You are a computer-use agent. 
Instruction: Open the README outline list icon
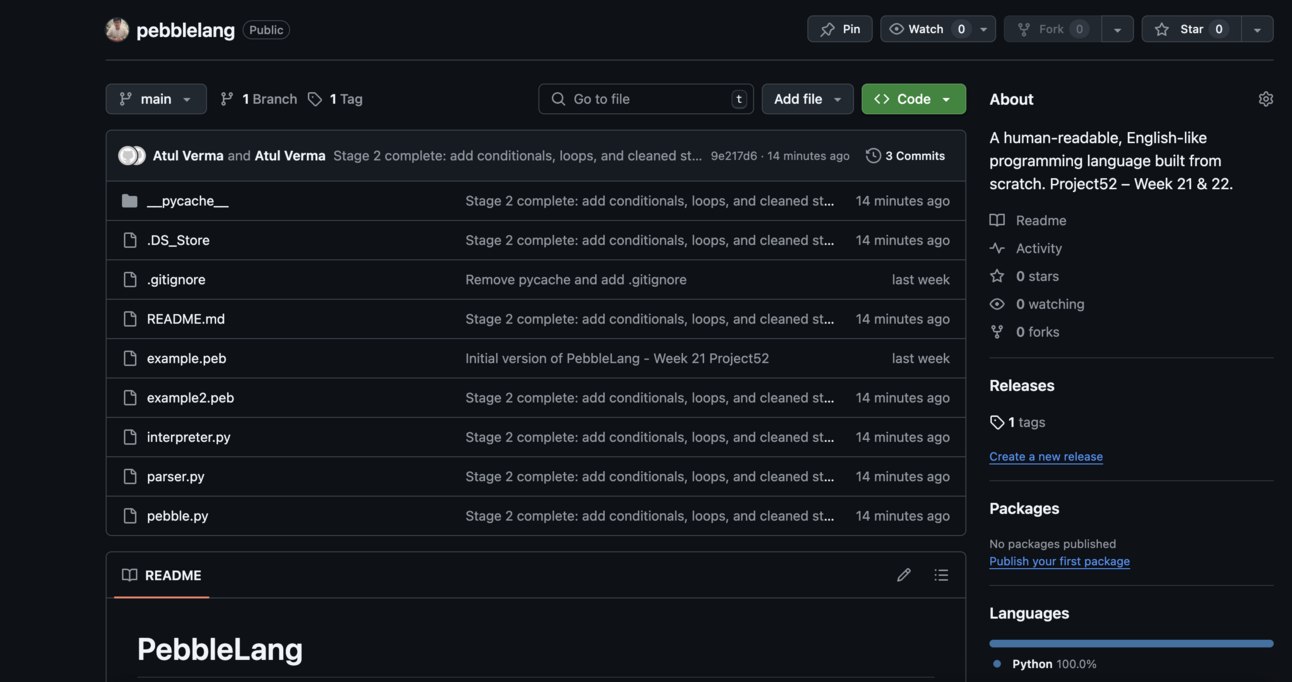pos(941,575)
